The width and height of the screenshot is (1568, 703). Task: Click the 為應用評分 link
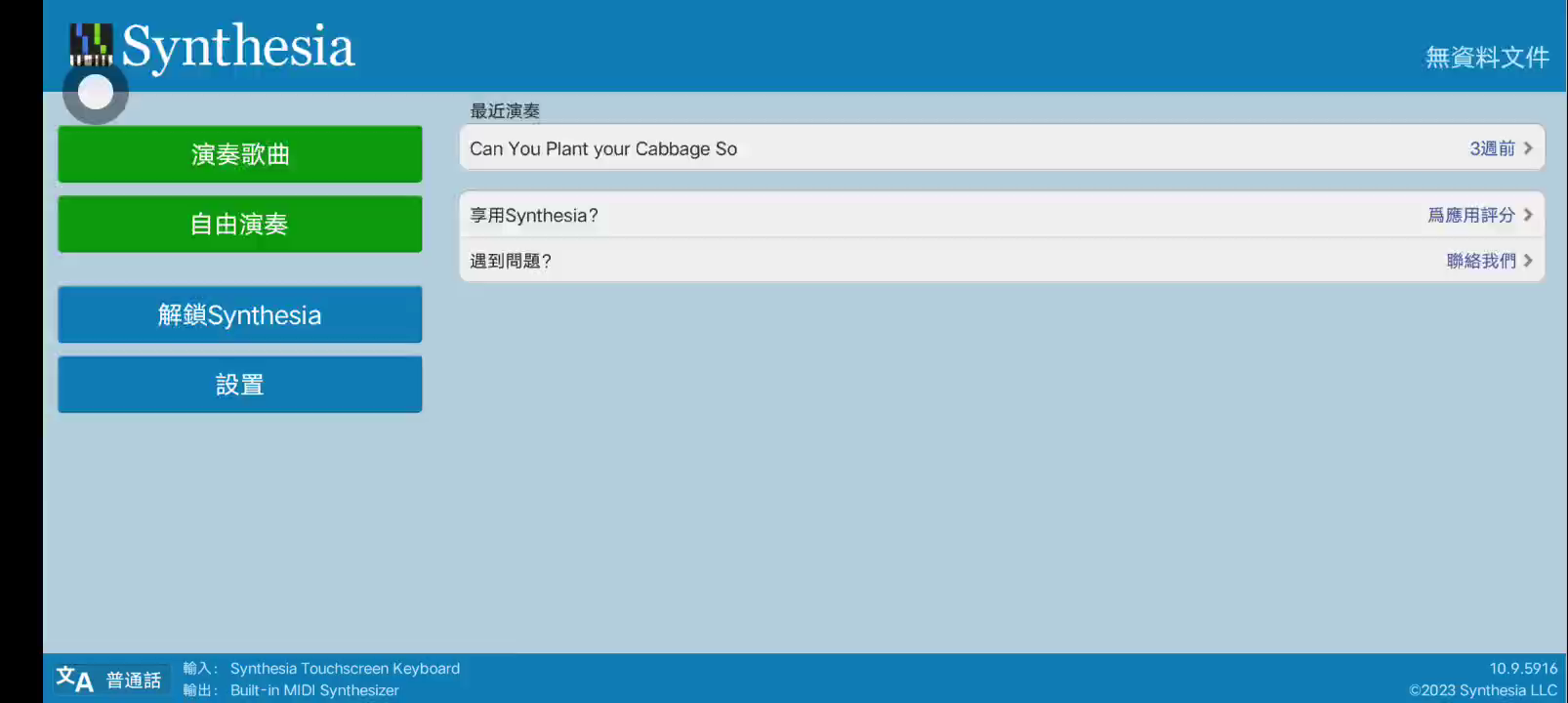pyautogui.click(x=1470, y=215)
